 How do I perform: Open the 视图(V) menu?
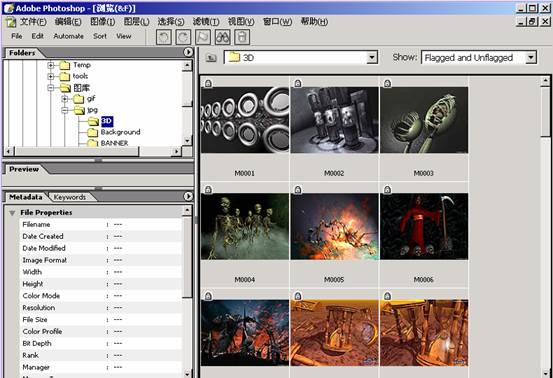click(241, 22)
